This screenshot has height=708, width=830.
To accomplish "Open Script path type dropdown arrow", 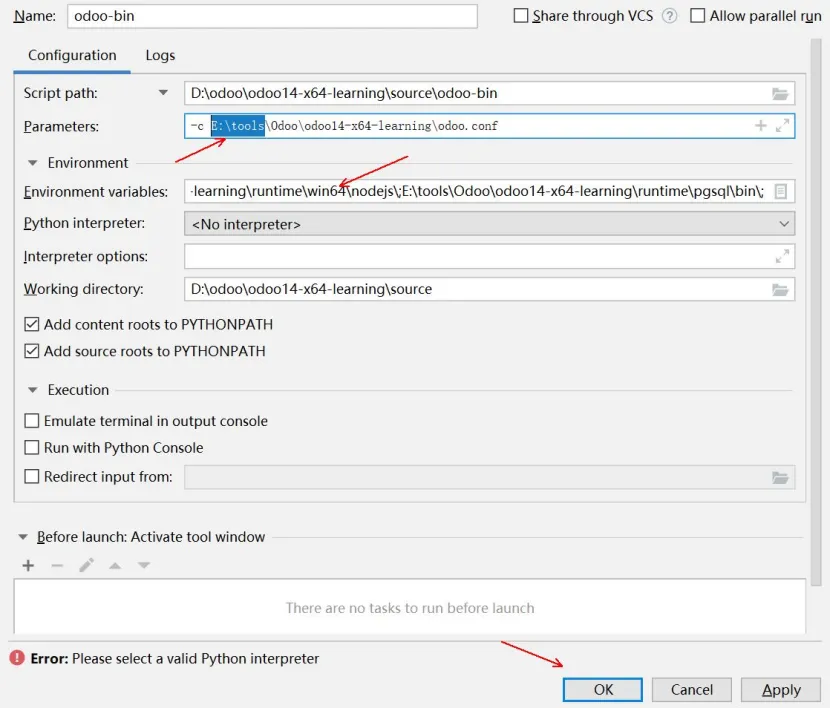I will (163, 93).
